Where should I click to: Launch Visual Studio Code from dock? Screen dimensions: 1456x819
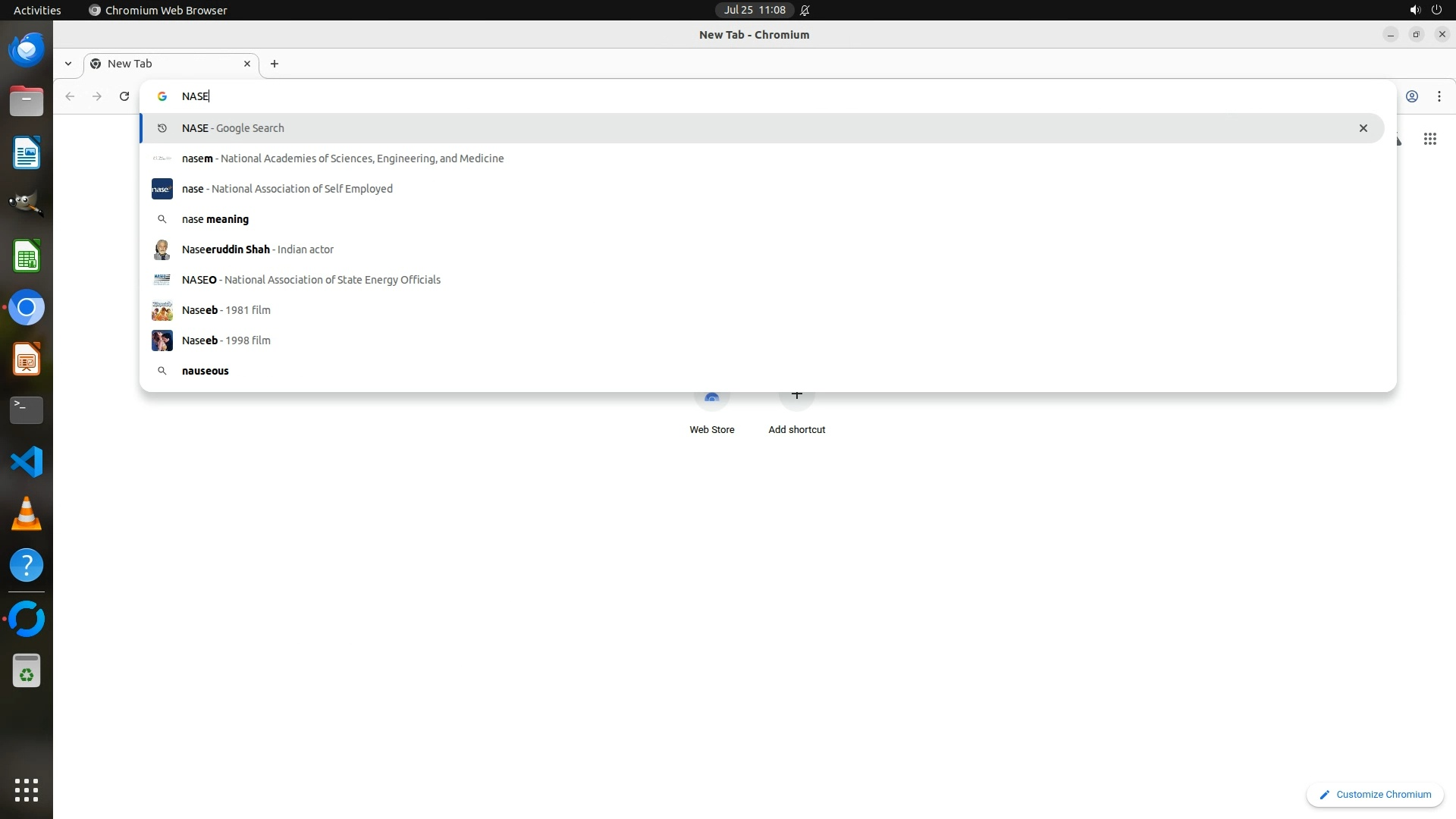(x=27, y=462)
